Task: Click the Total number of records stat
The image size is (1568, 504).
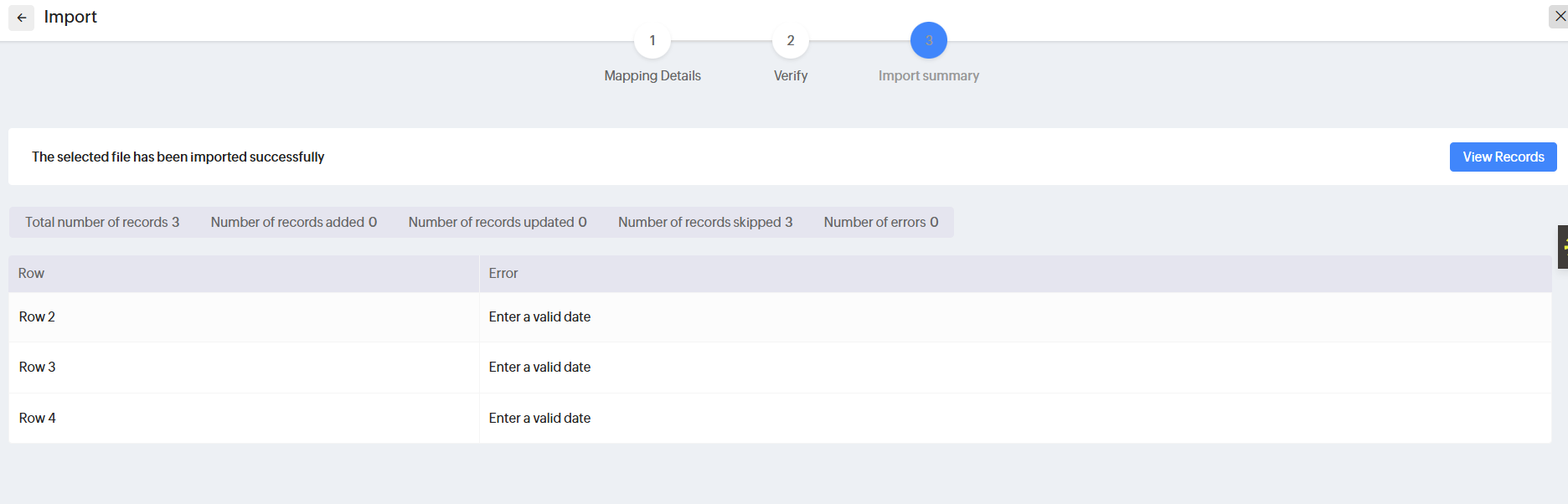Action: [102, 222]
